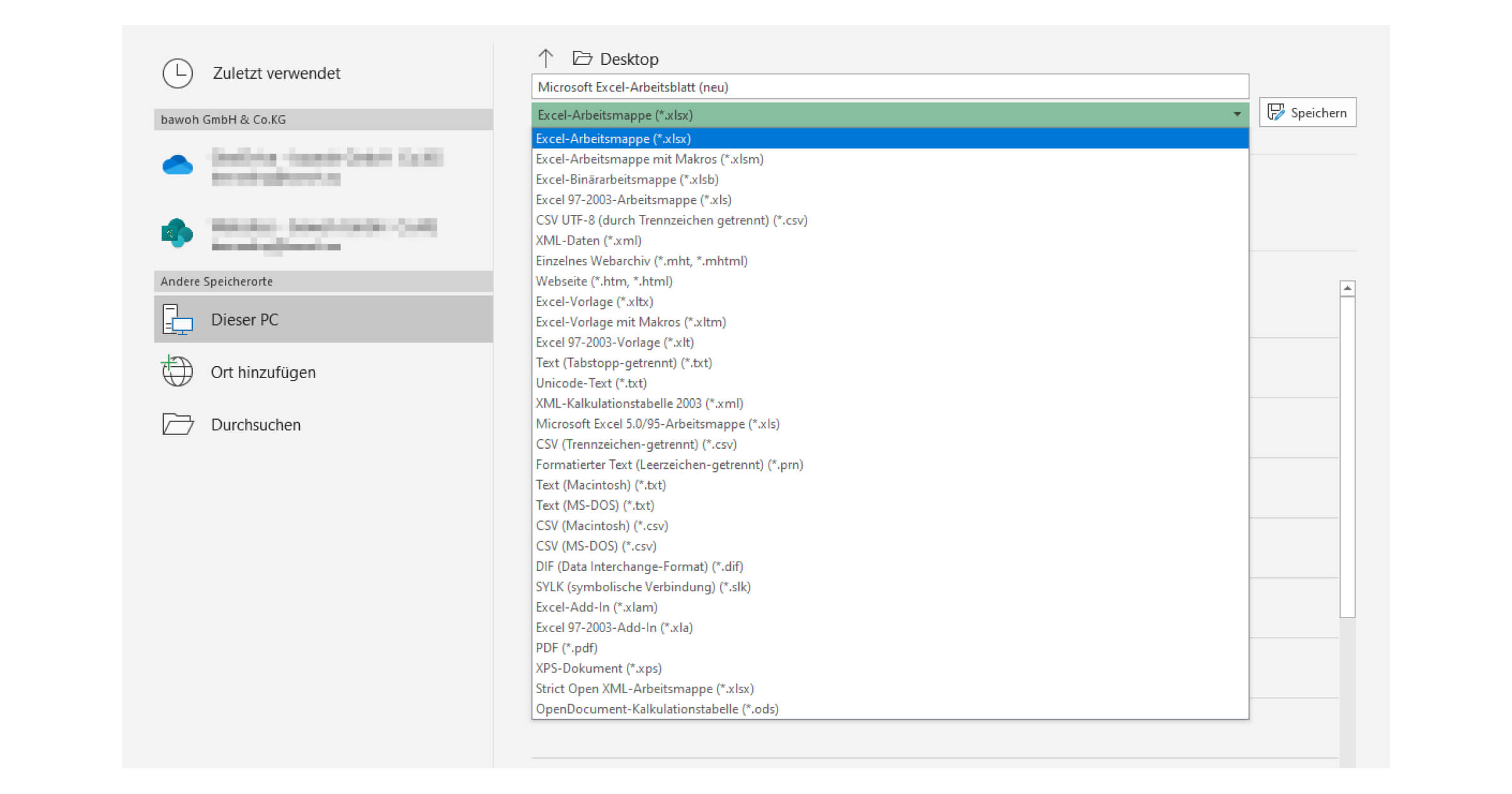The image size is (1512, 794).
Task: Click the Speichern button
Action: click(1307, 112)
